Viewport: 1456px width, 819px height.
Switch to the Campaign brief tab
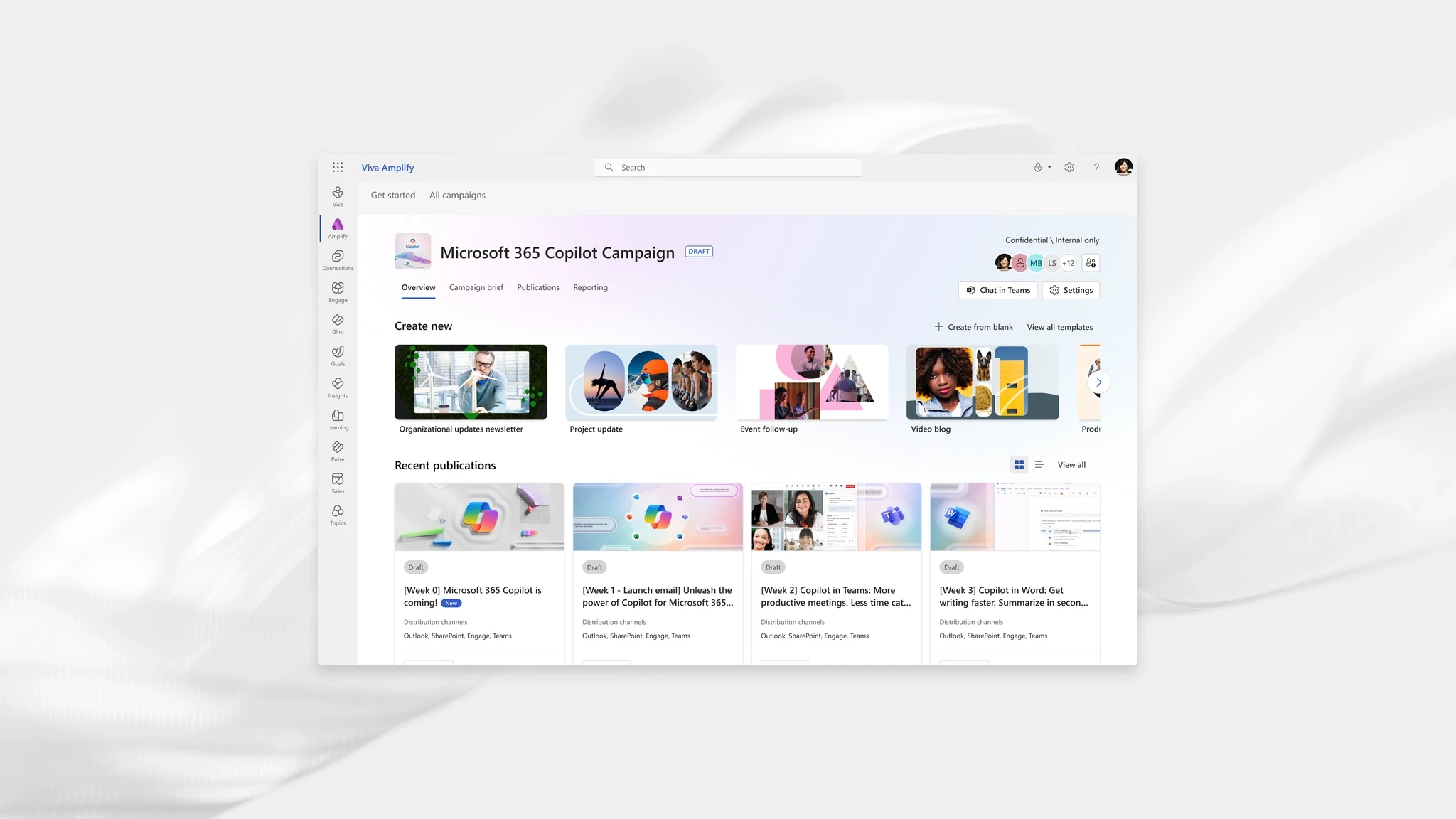(476, 288)
